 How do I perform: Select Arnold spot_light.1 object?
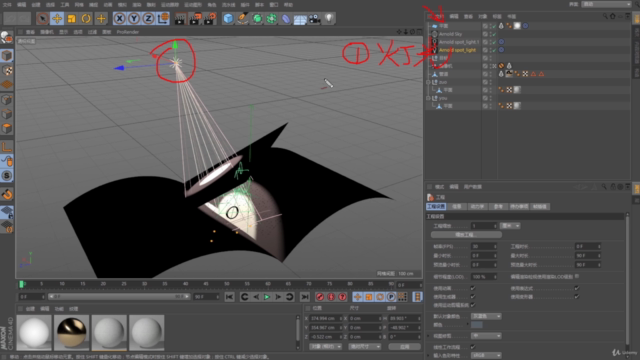coord(459,42)
